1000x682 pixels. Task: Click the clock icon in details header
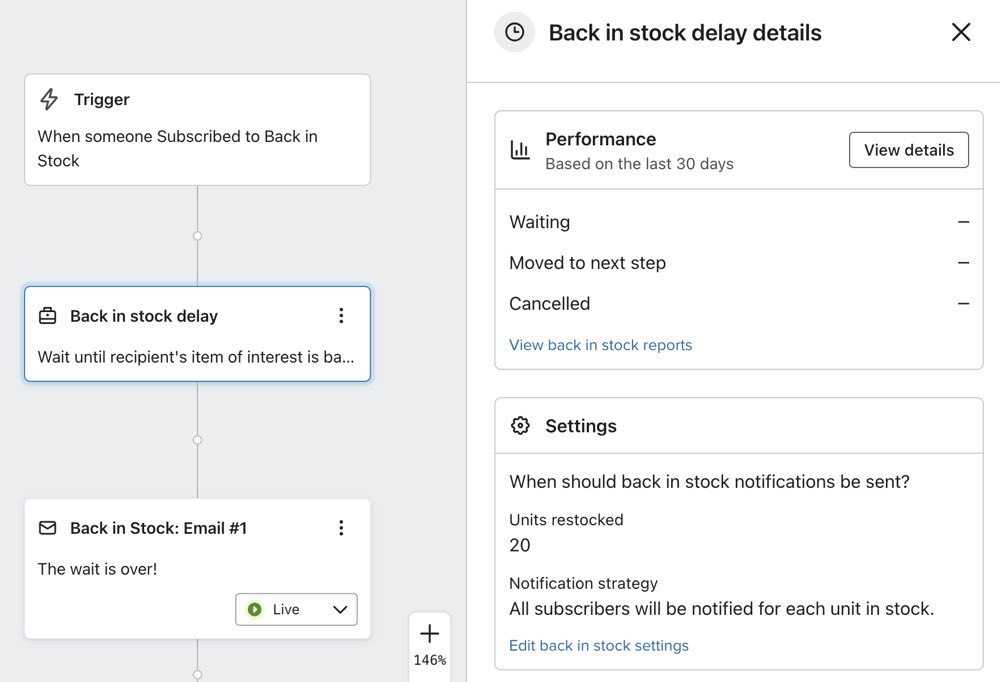514,33
